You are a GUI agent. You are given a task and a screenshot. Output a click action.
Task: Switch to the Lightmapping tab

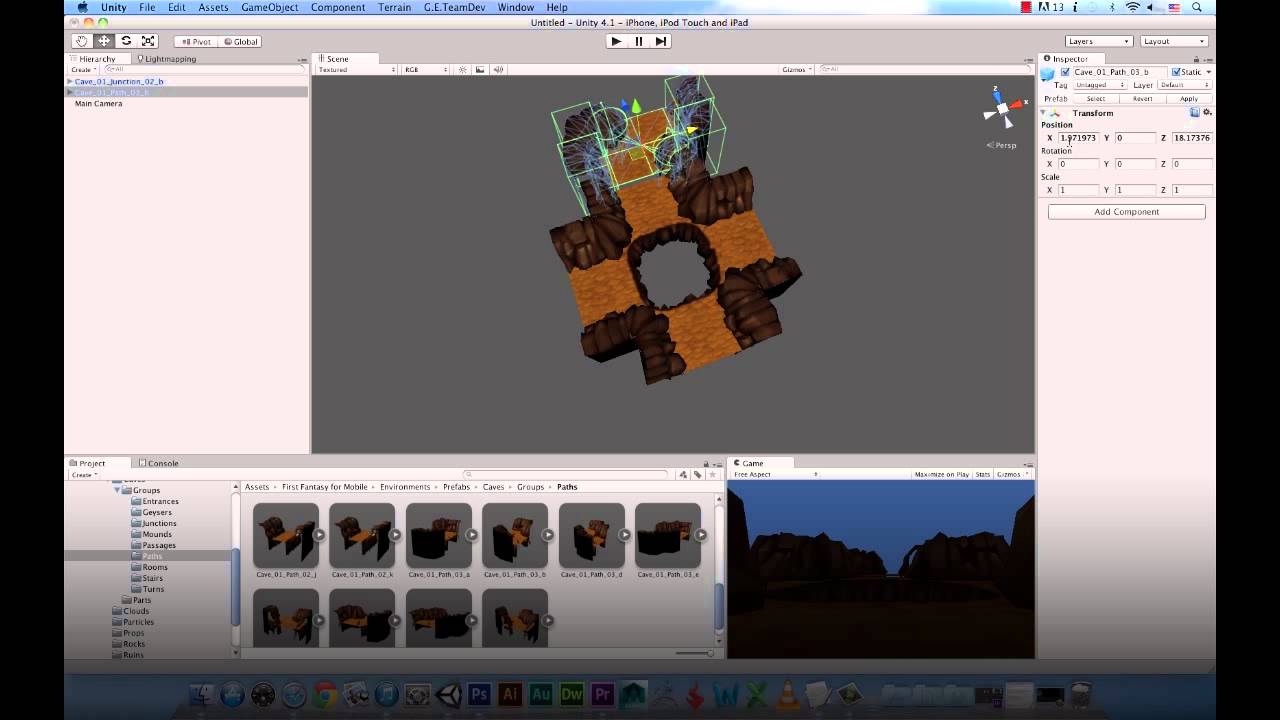click(x=166, y=59)
